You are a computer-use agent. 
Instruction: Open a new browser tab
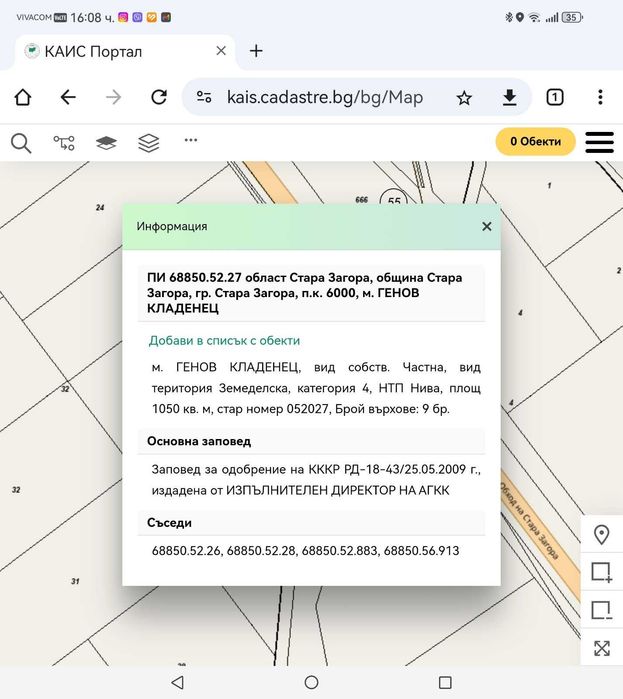(x=256, y=51)
